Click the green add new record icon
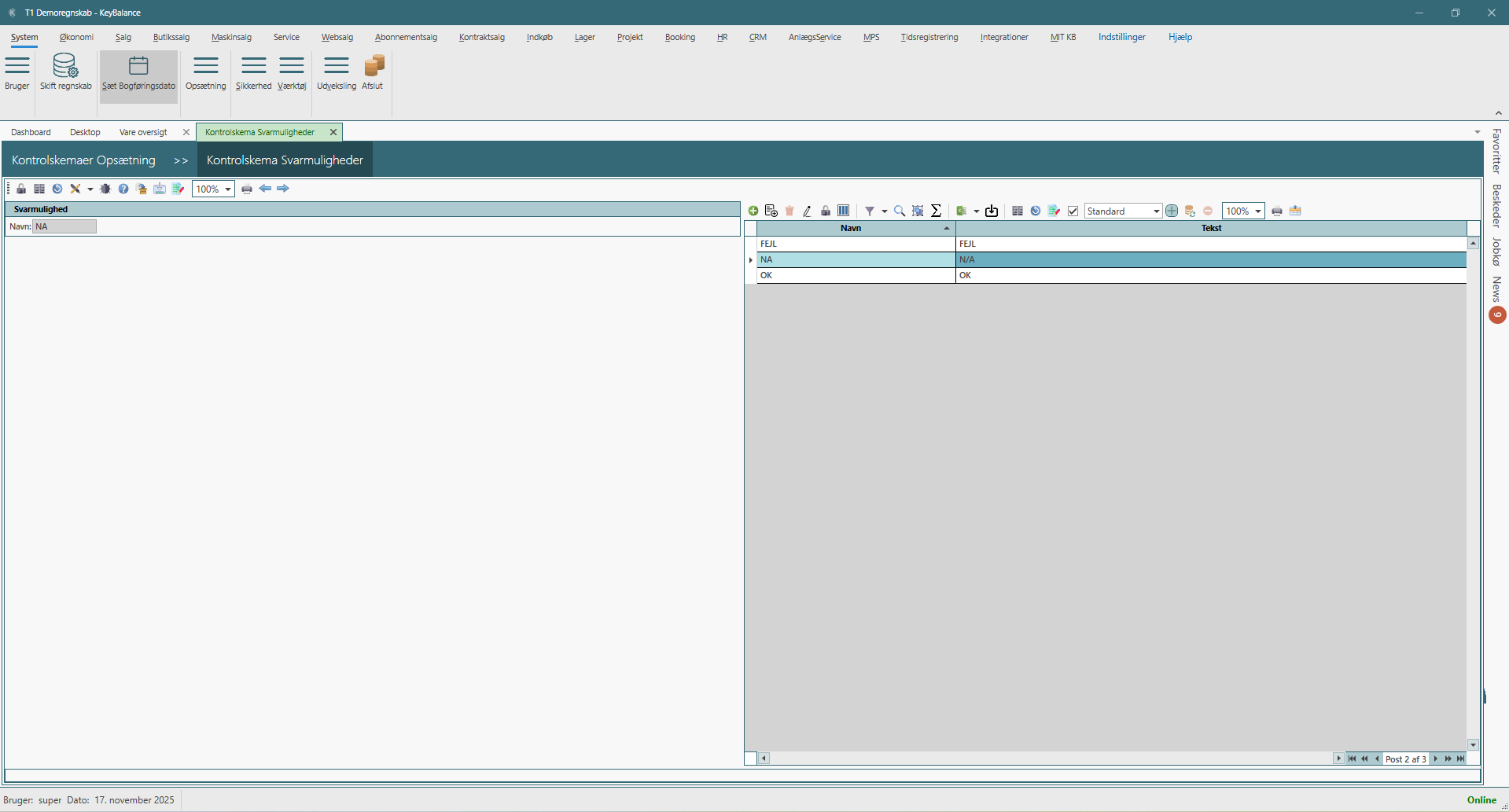This screenshot has height=812, width=1509. (x=753, y=211)
